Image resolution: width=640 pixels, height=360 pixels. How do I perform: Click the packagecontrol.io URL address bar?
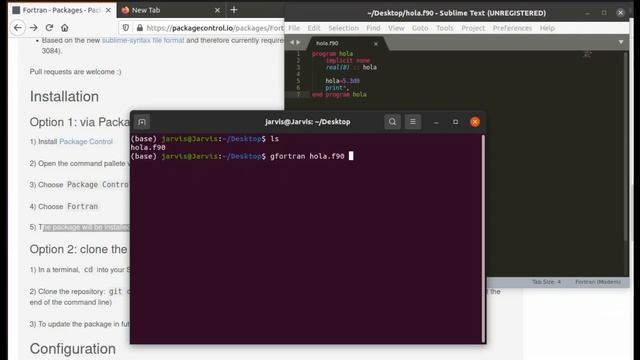click(x=215, y=28)
